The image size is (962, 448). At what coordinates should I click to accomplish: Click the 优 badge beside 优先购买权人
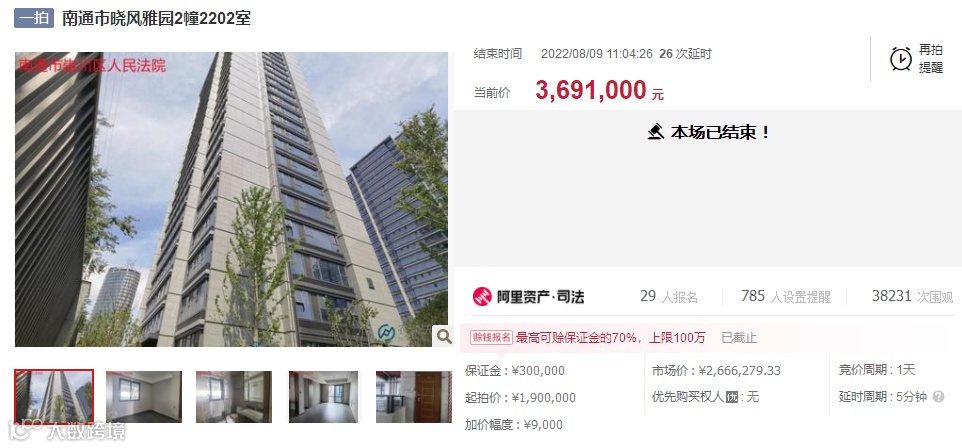[x=731, y=397]
